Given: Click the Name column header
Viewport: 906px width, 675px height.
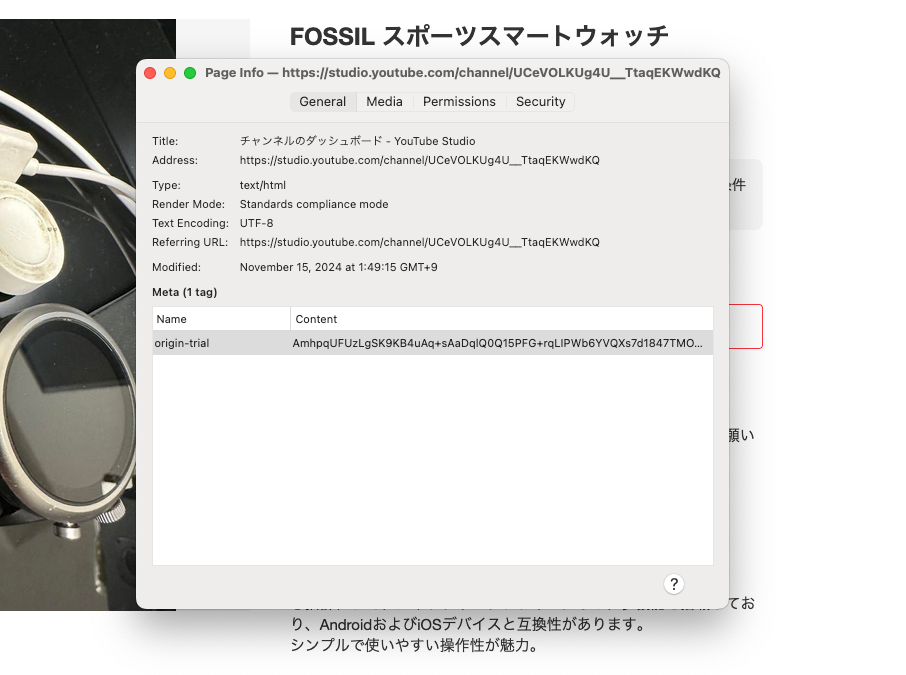Looking at the screenshot, I should point(221,319).
